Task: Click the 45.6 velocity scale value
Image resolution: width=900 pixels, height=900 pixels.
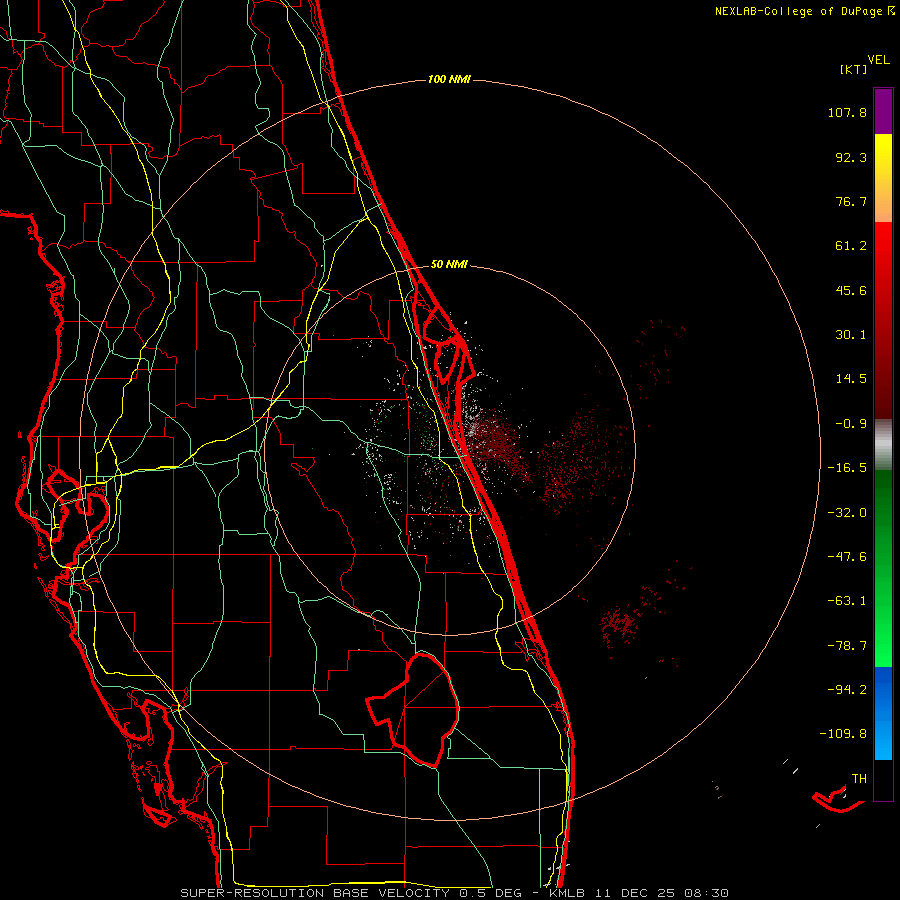Action: [851, 290]
